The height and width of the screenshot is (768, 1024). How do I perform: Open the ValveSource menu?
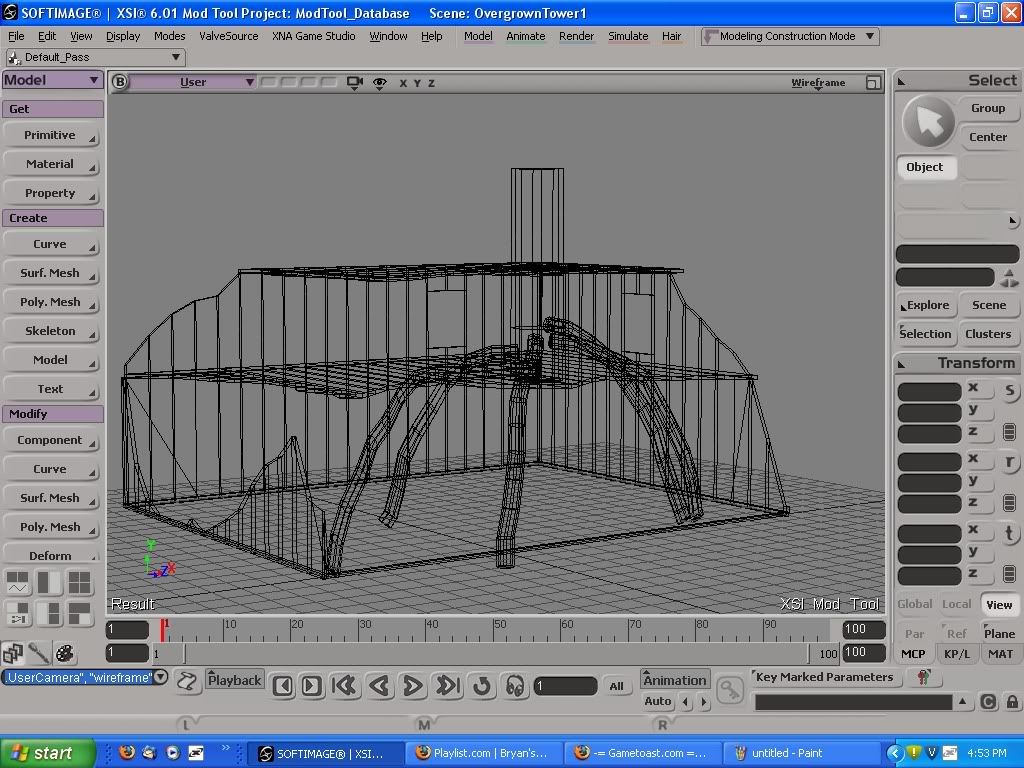tap(229, 37)
